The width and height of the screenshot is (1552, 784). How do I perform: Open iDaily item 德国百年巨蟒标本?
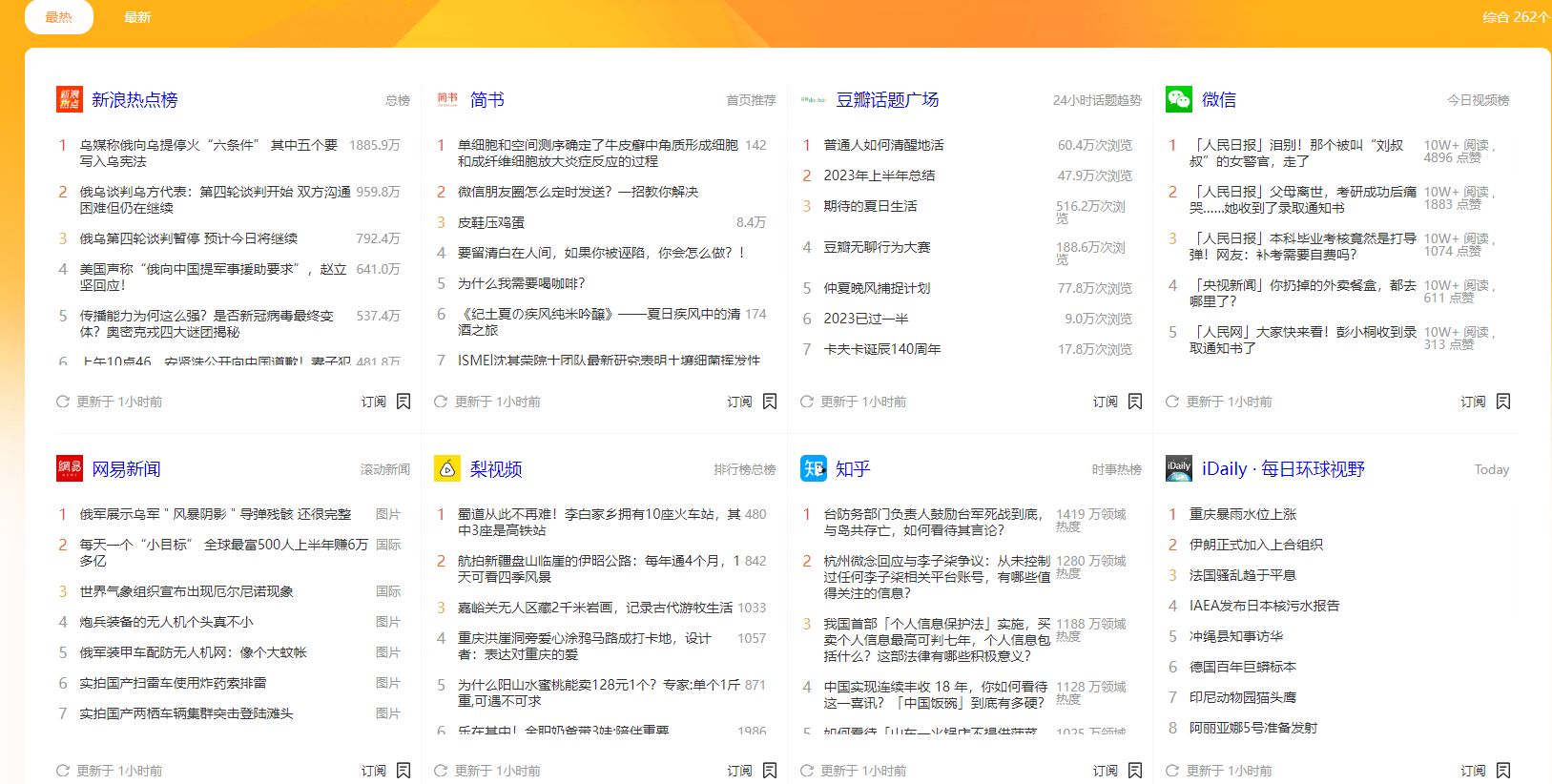1243,667
